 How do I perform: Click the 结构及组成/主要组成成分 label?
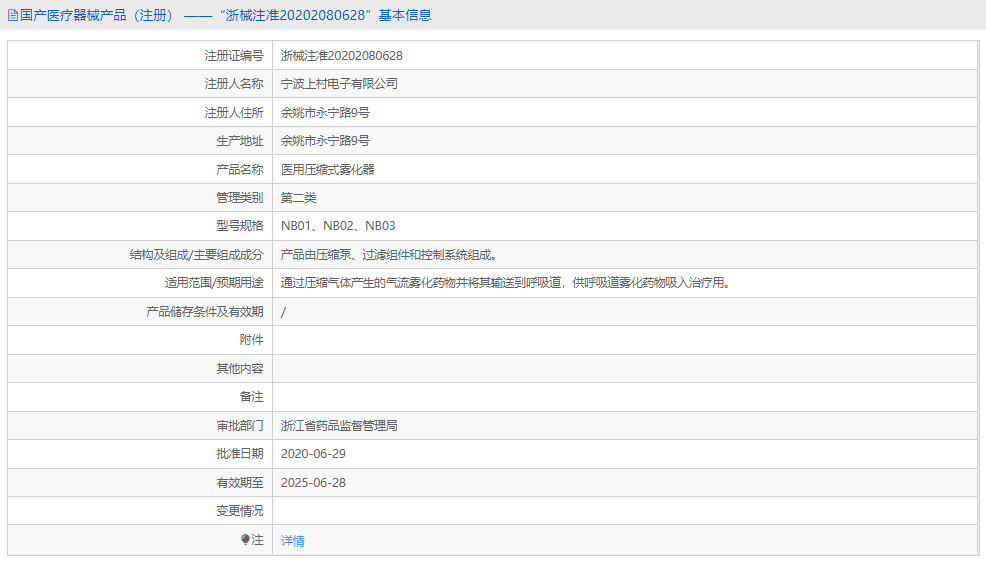point(196,255)
